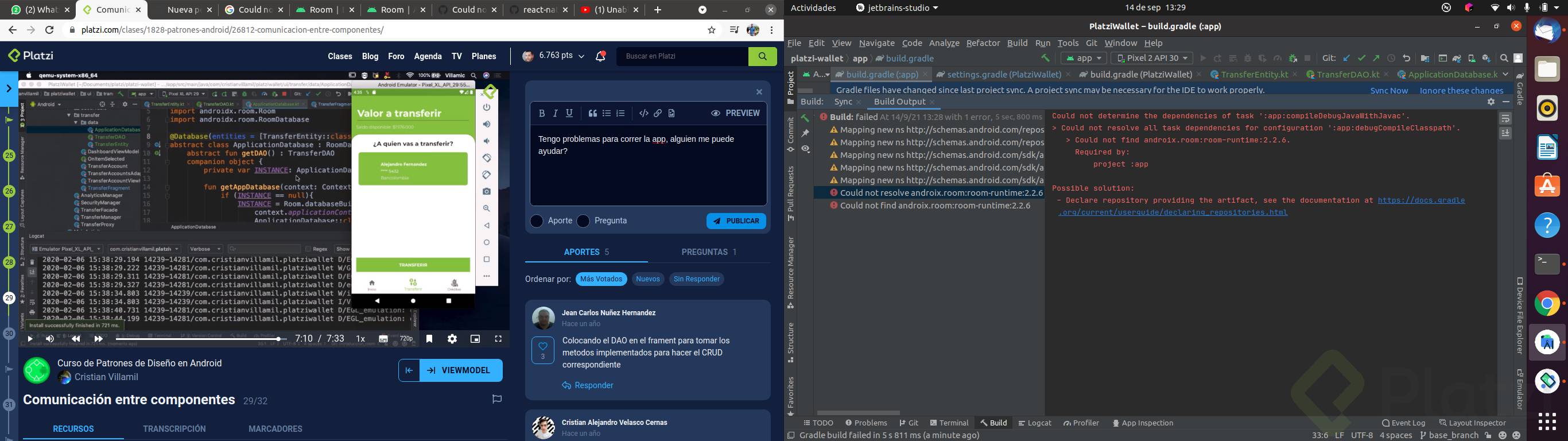Image resolution: width=1568 pixels, height=441 pixels.
Task: Click the PUBLICAR button
Action: pyautogui.click(x=736, y=221)
